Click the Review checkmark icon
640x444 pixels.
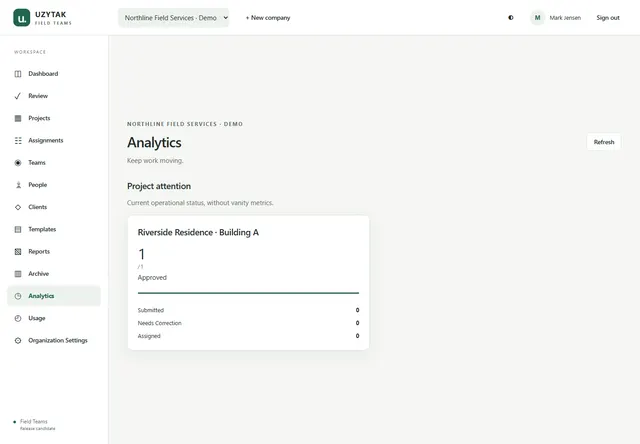click(x=18, y=96)
